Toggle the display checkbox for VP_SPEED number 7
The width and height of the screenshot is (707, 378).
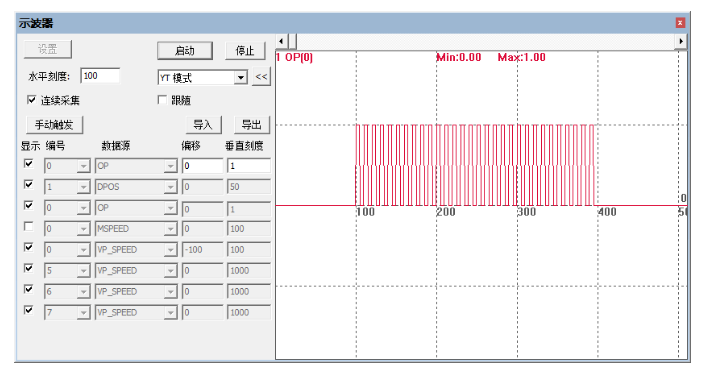(28, 310)
